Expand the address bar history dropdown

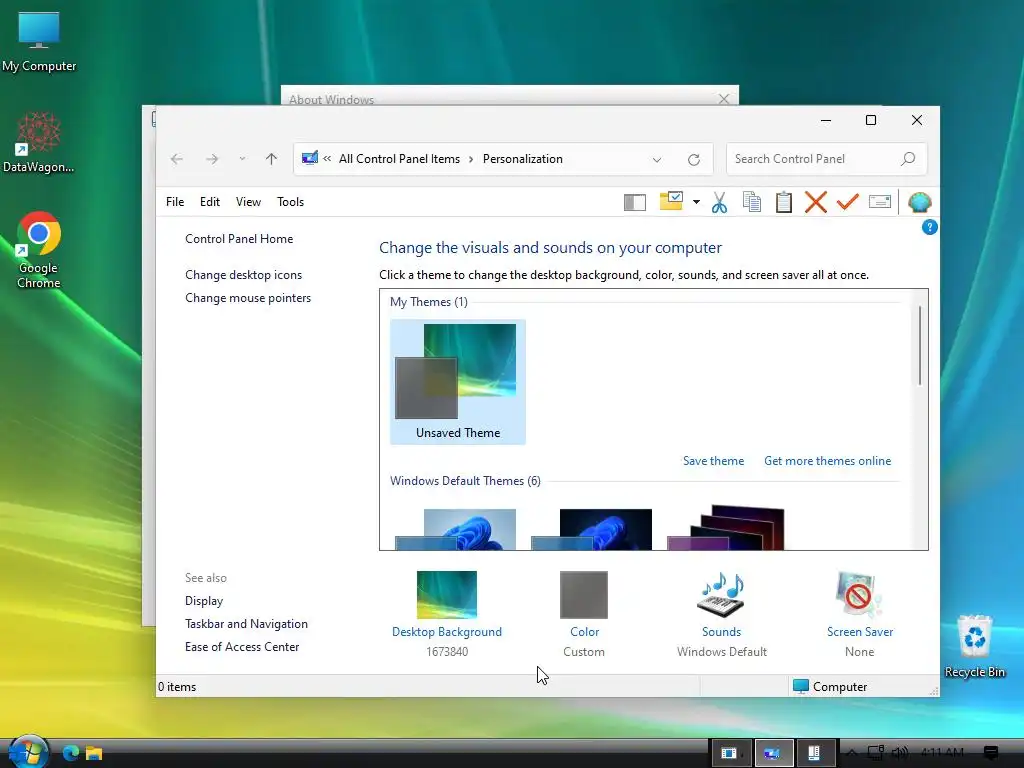coord(657,159)
